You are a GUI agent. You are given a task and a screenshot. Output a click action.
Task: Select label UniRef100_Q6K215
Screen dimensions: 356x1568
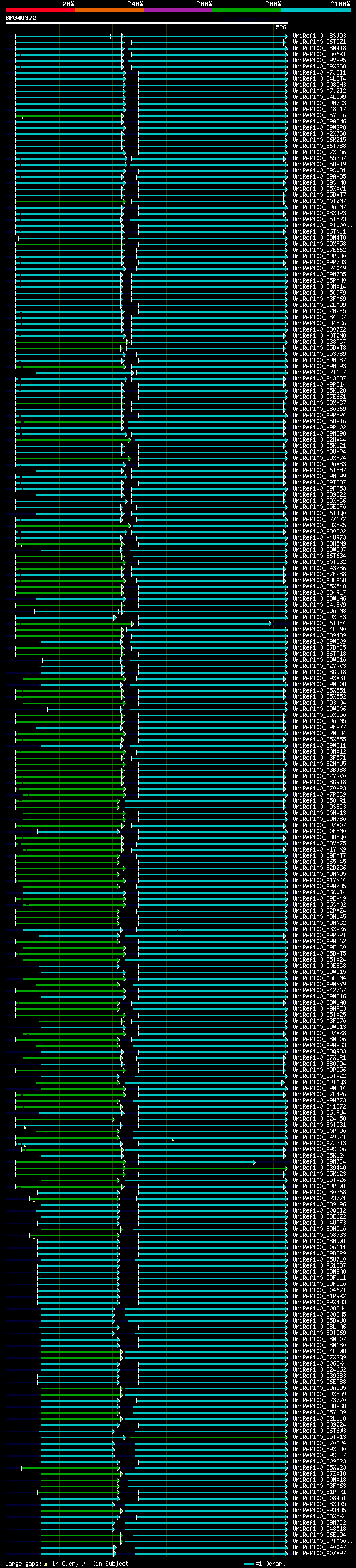tap(319, 140)
